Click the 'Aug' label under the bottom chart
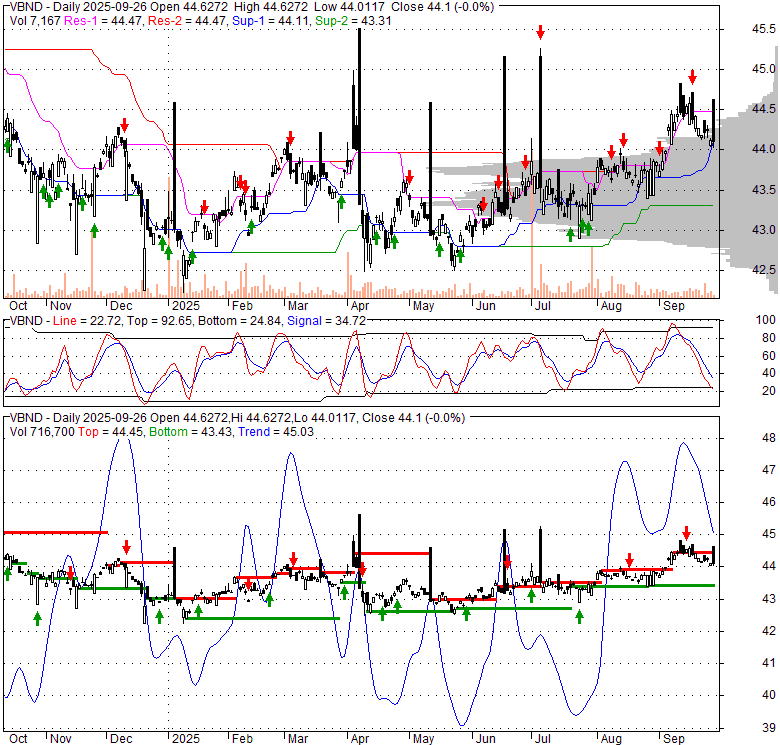This screenshot has height=745, width=780. pos(611,739)
